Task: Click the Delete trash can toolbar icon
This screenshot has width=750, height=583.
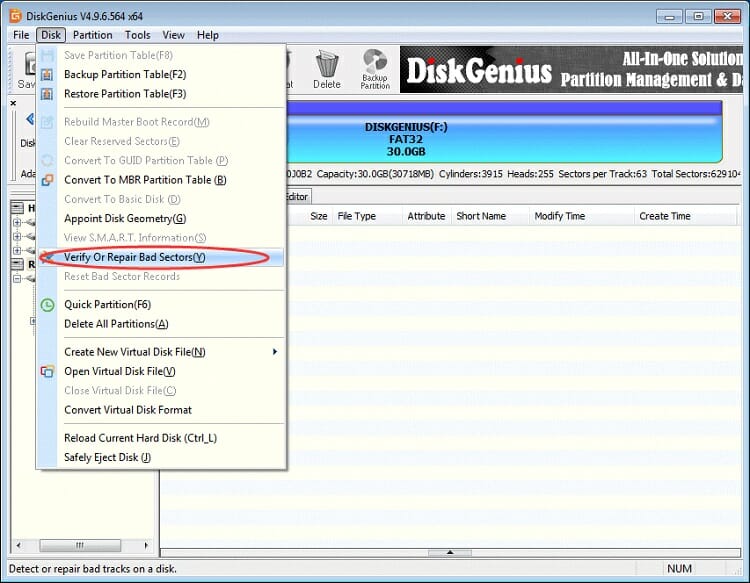Action: point(327,66)
